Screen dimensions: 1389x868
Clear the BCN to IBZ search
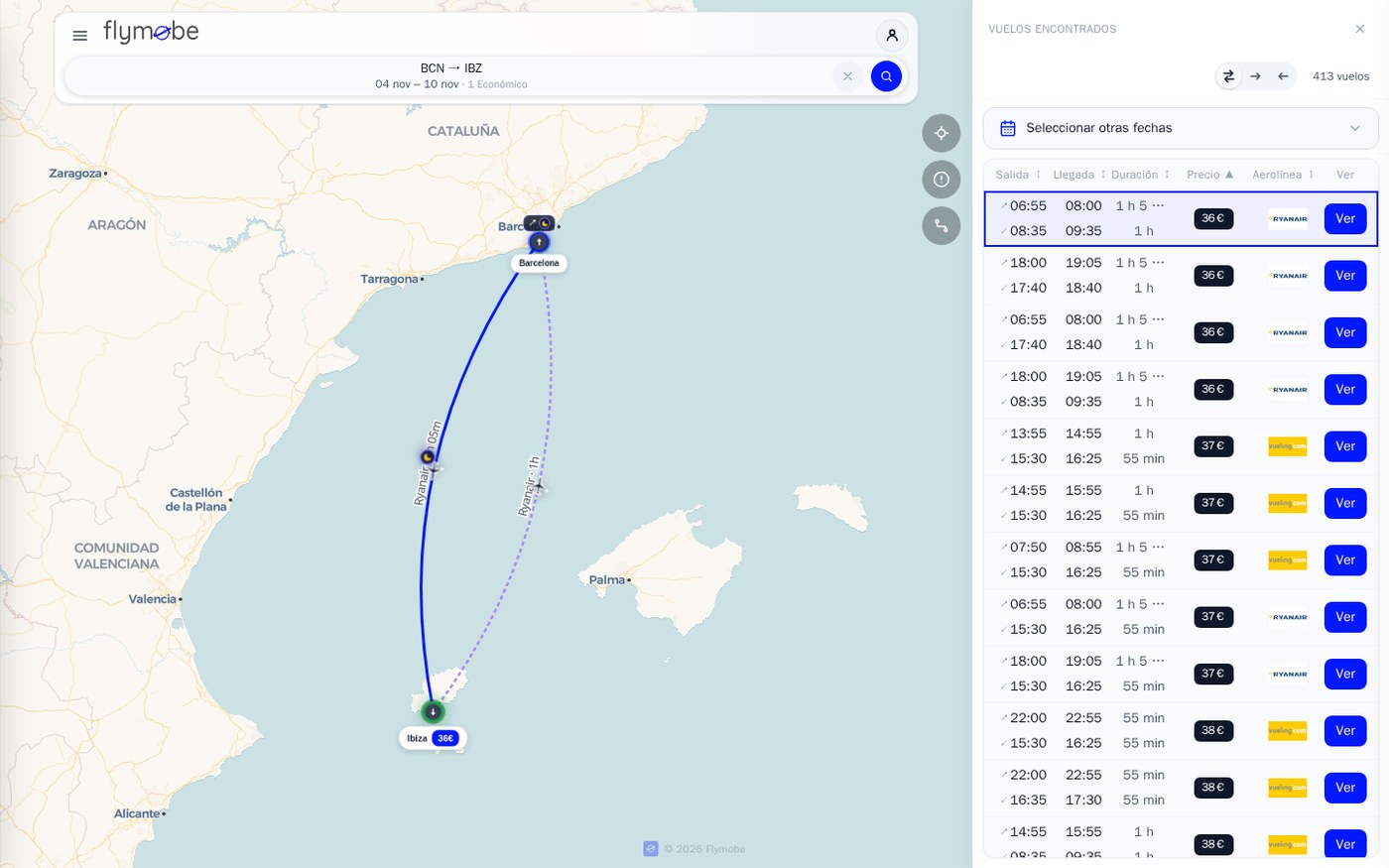coord(847,76)
